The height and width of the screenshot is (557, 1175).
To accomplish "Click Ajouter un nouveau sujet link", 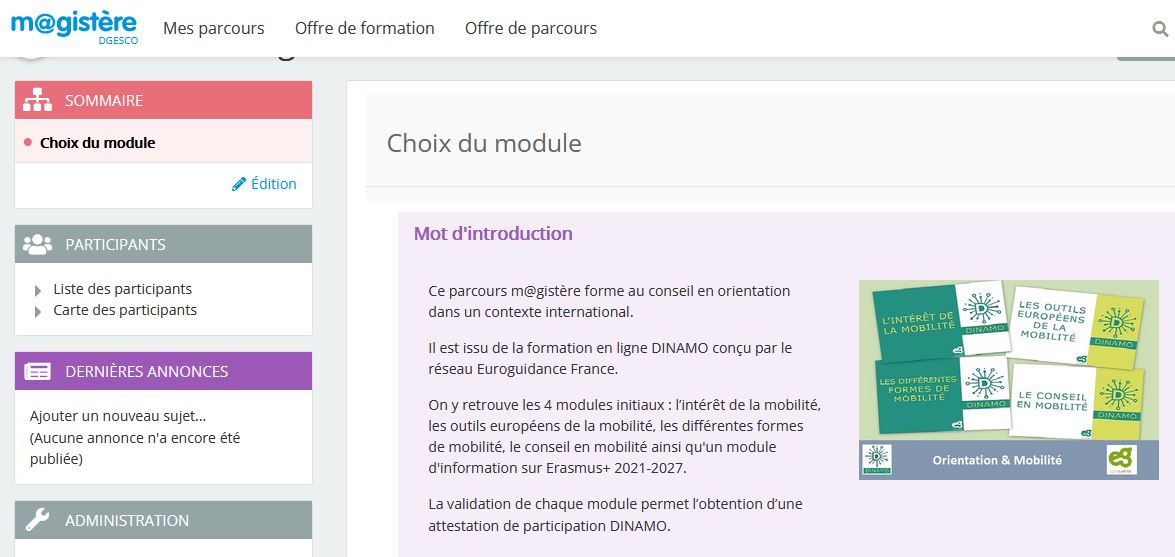I will pyautogui.click(x=118, y=416).
